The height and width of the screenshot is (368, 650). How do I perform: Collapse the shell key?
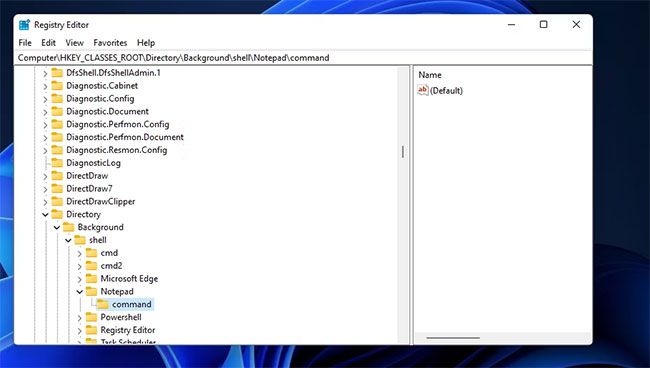[68, 240]
